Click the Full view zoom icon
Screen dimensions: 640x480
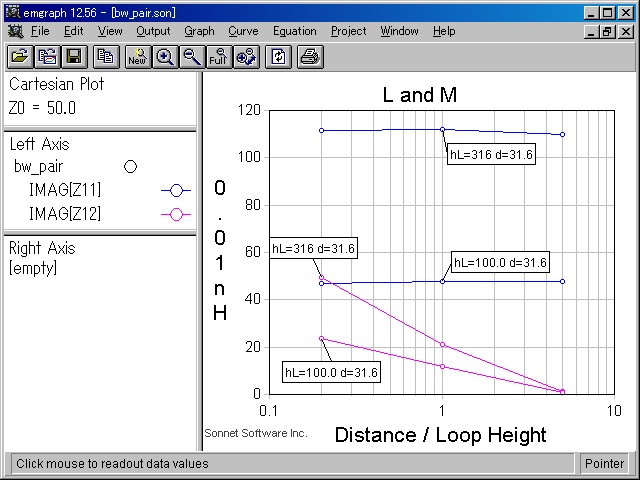[x=219, y=57]
